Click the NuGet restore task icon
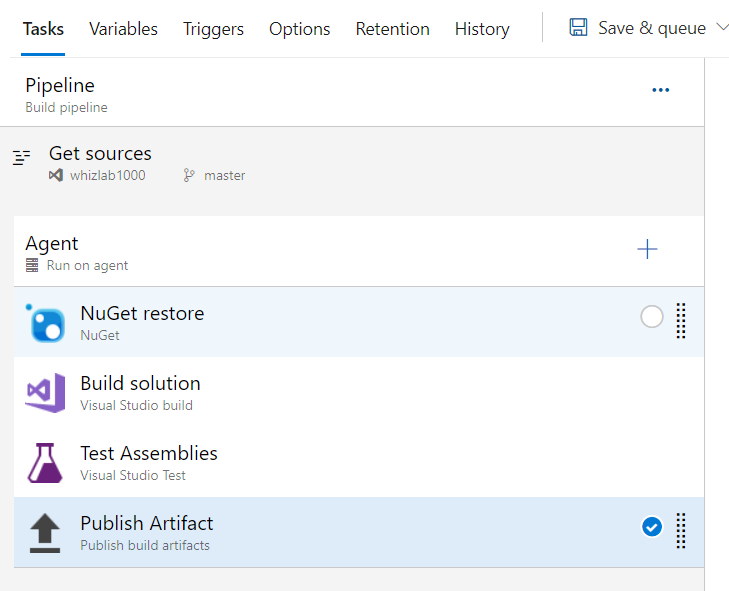The width and height of the screenshot is (729, 591). pyautogui.click(x=45, y=322)
